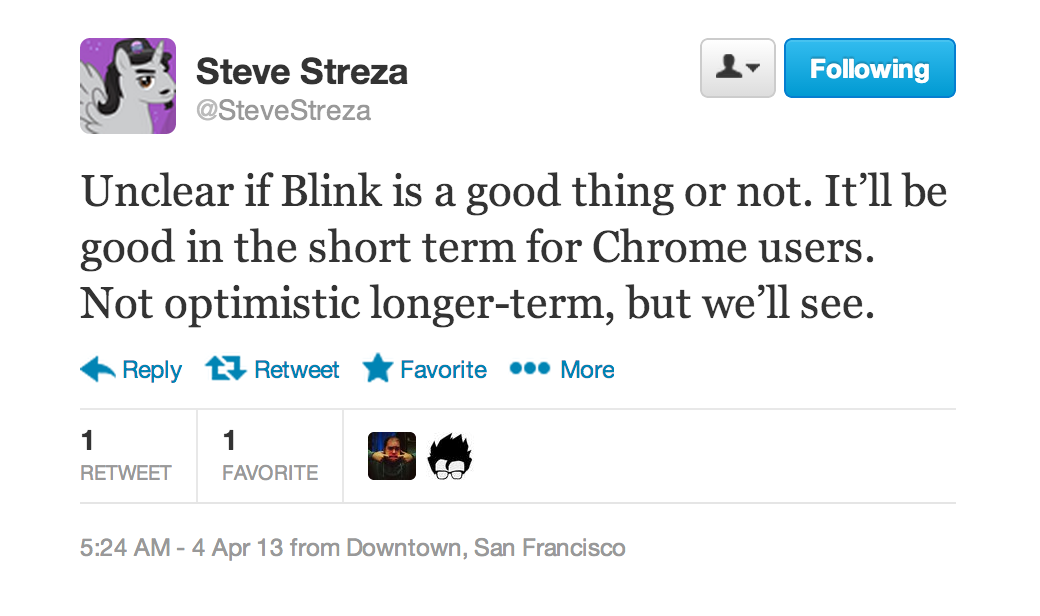Click the Retweet icon

[225, 369]
